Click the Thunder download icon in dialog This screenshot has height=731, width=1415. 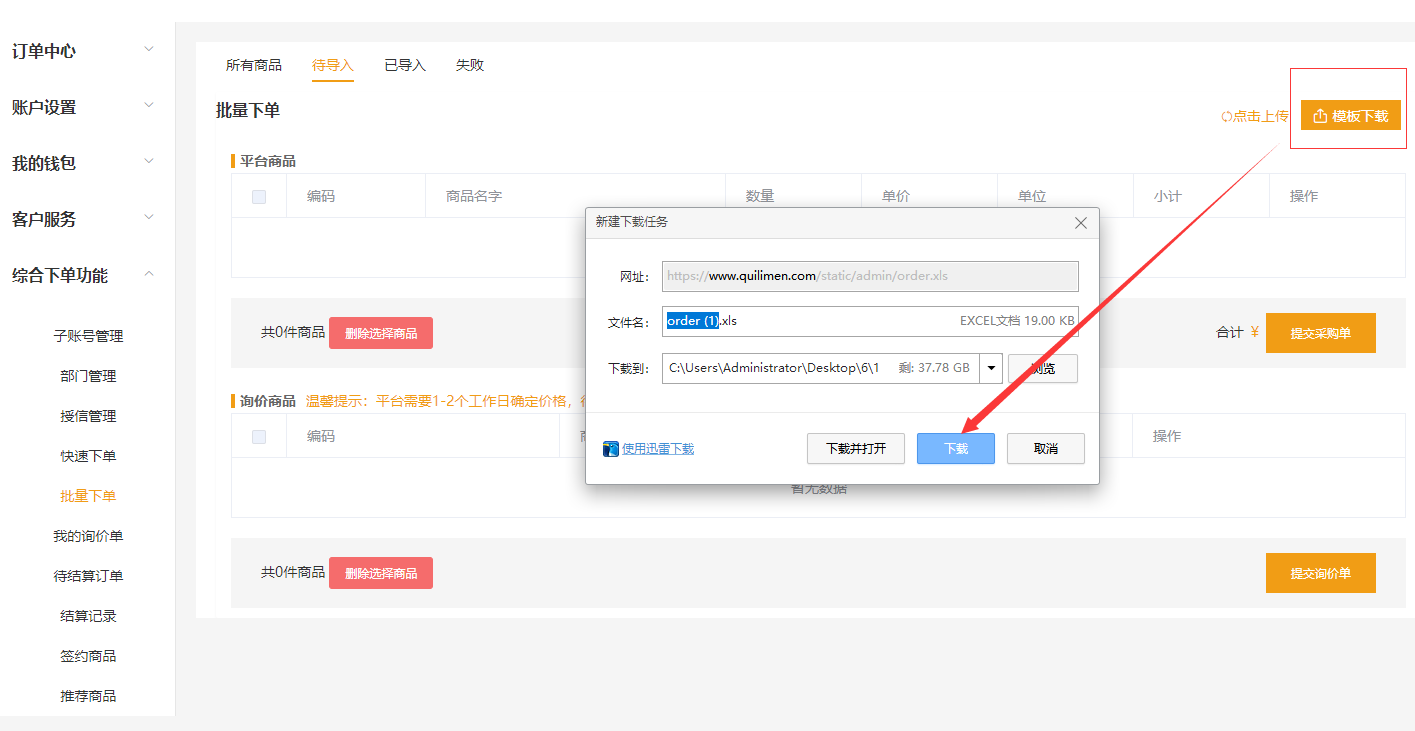[611, 449]
